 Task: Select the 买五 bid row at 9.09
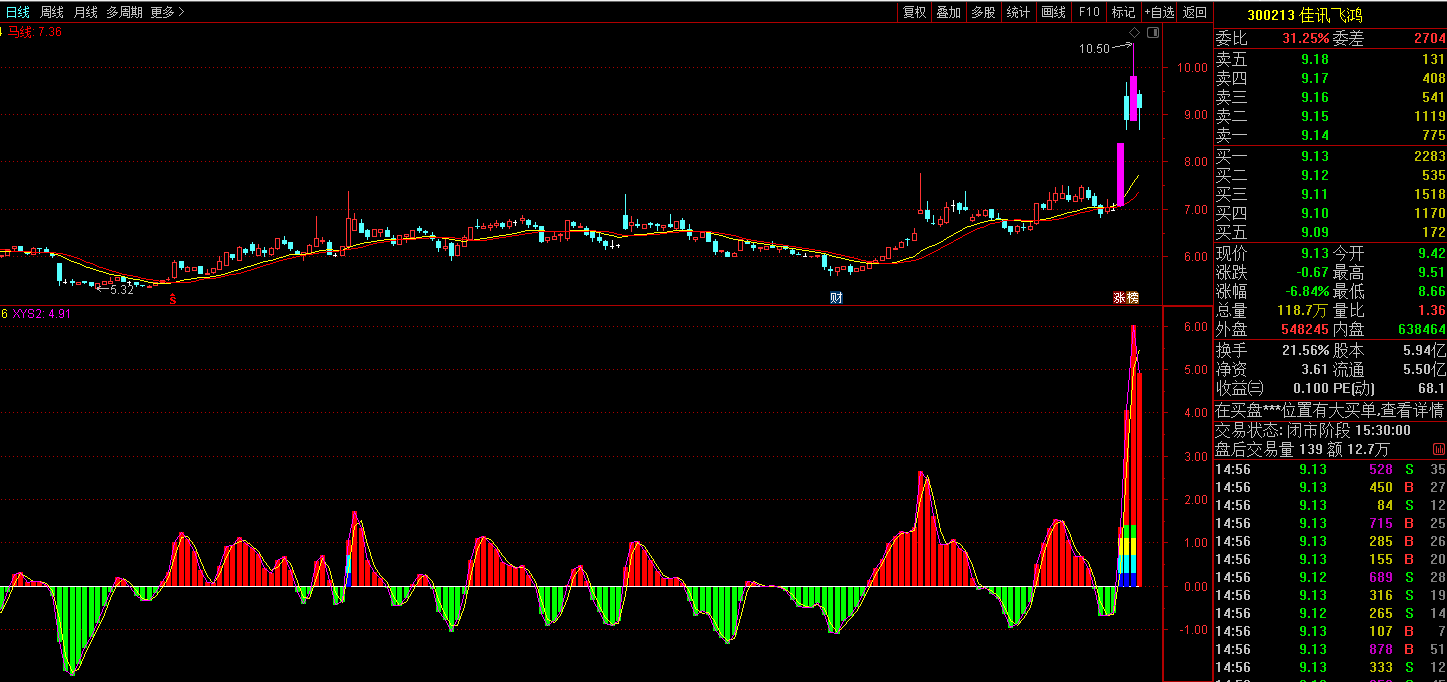(1330, 233)
